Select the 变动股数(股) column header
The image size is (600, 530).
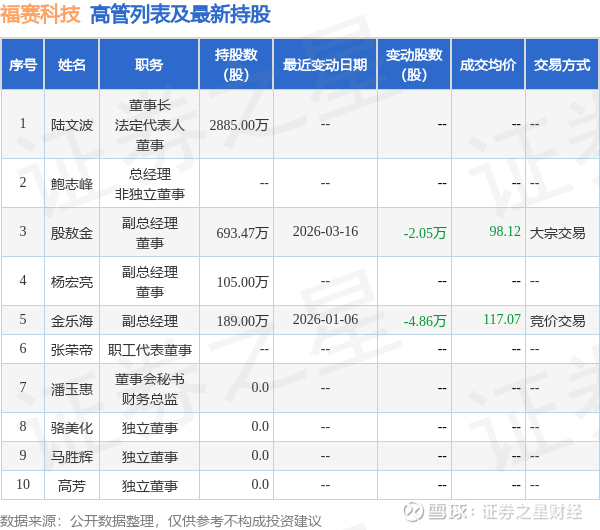pyautogui.click(x=414, y=65)
